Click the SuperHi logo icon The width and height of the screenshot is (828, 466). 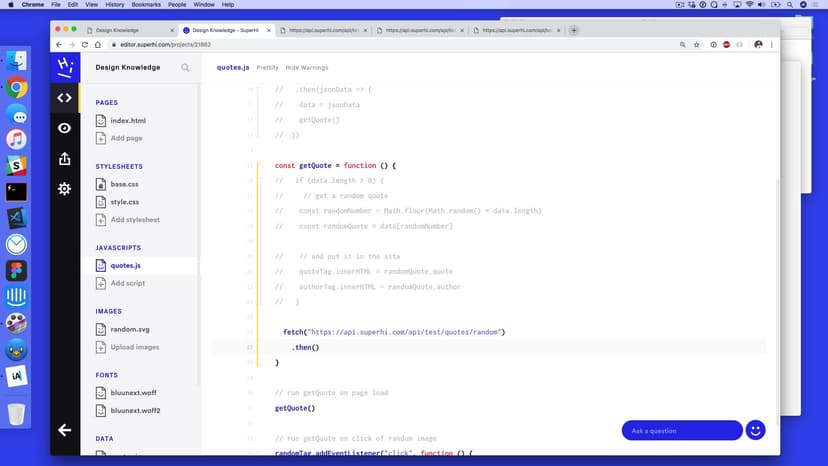pyautogui.click(x=65, y=66)
